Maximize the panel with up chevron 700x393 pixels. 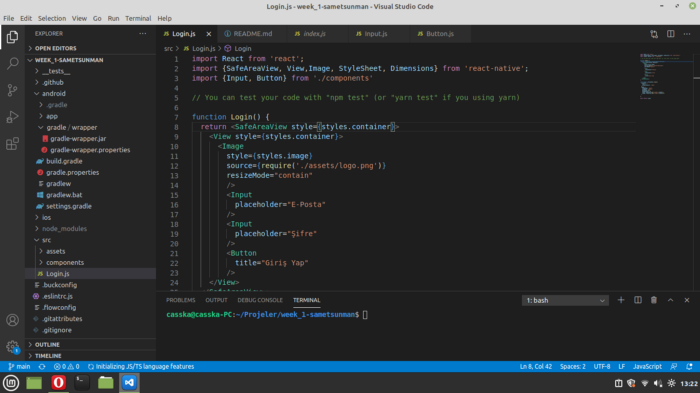(671, 300)
